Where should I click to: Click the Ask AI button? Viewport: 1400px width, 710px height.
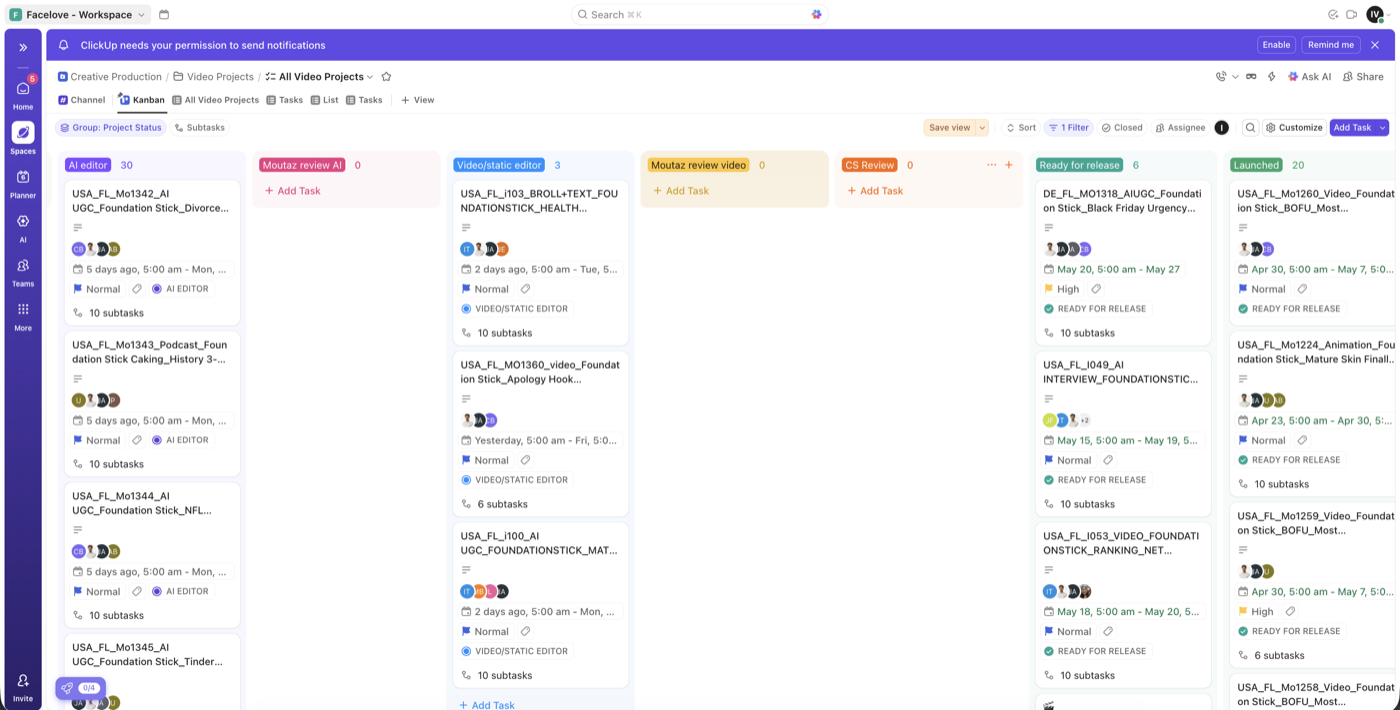pyautogui.click(x=1310, y=77)
